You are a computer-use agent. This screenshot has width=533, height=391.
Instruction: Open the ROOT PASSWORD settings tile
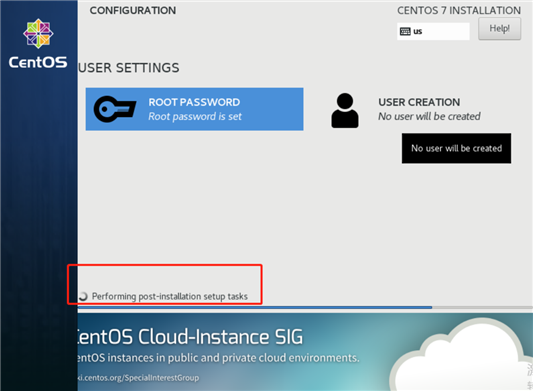[x=194, y=109]
